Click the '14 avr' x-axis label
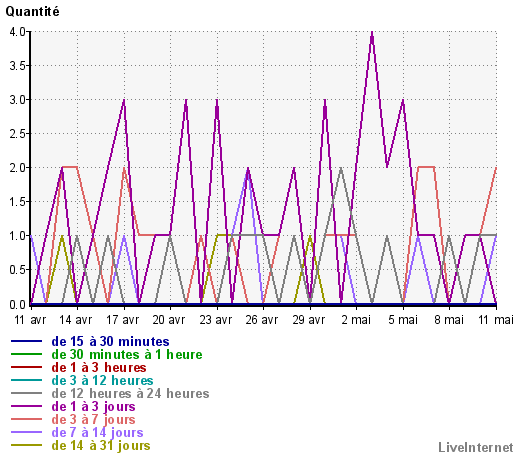This screenshot has width=520, height=457. [76, 320]
